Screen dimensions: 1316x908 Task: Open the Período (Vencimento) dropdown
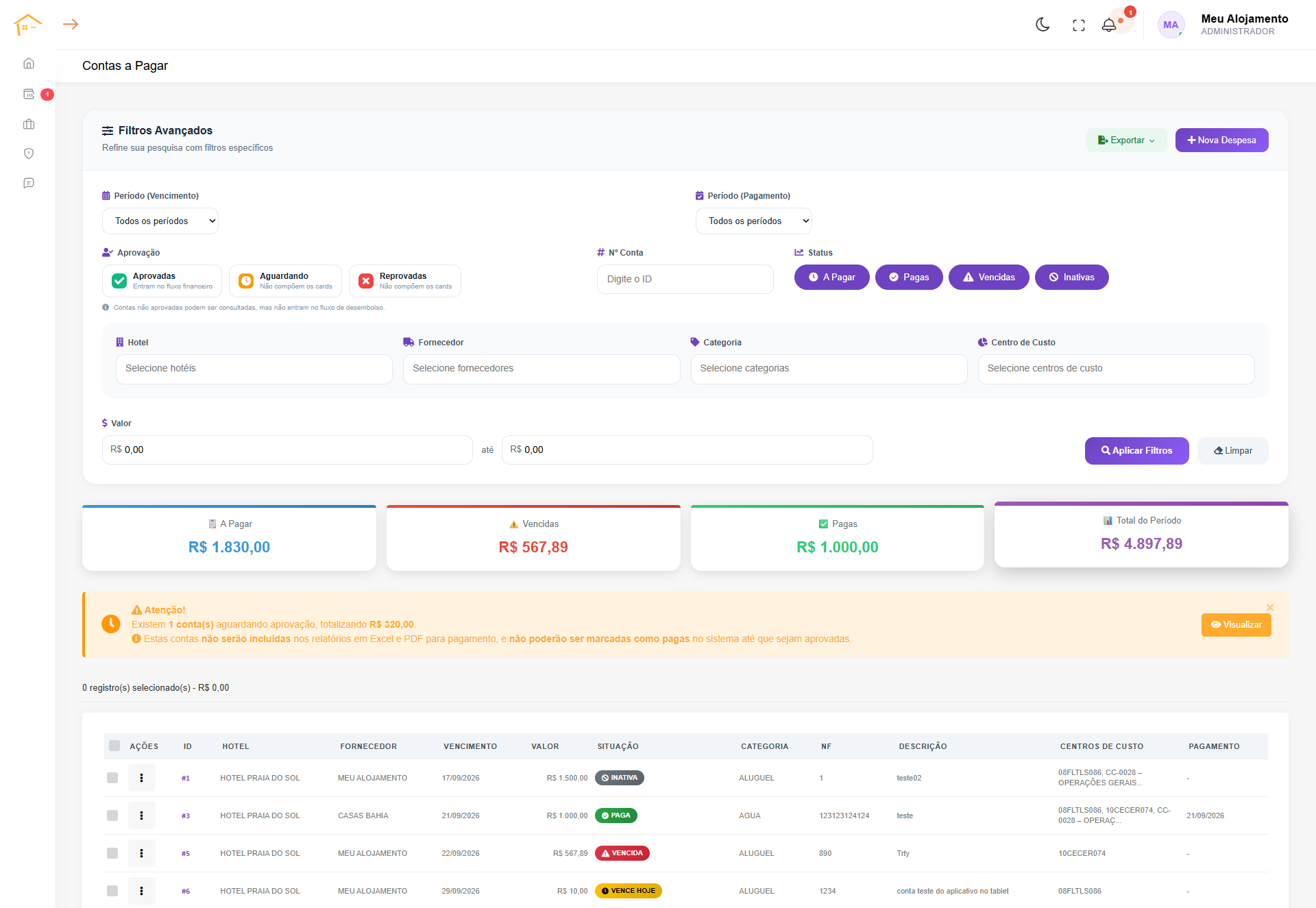pos(160,221)
